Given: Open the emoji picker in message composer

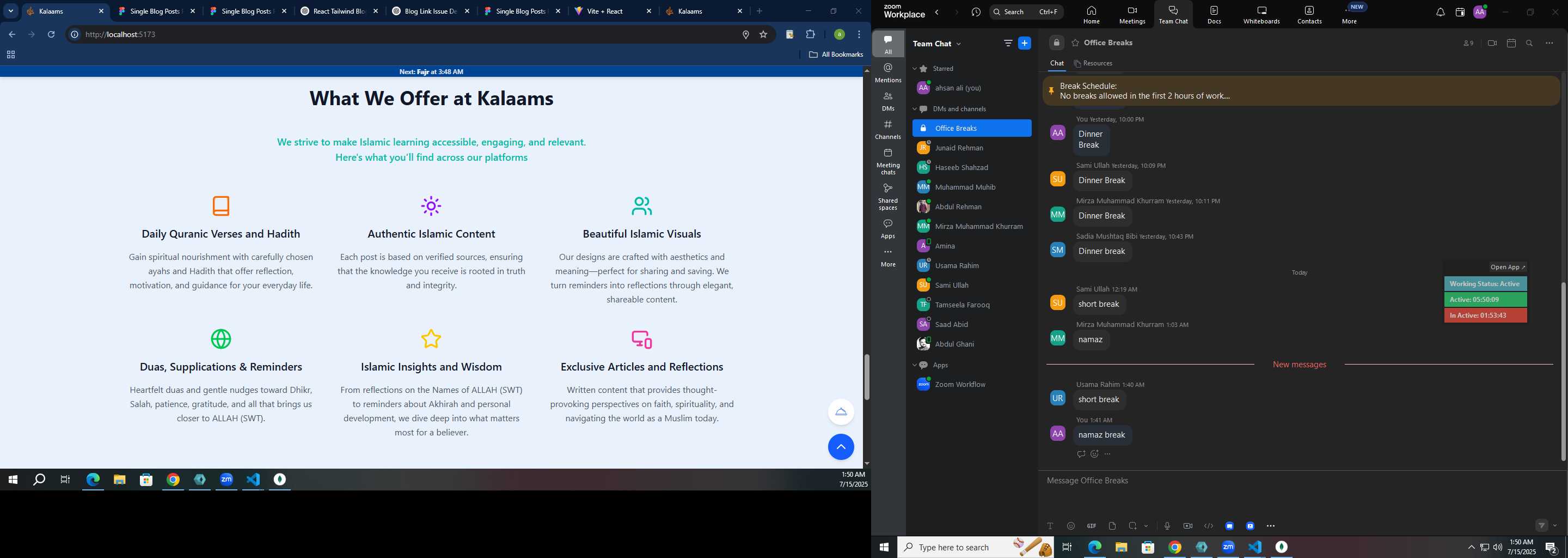Looking at the screenshot, I should point(1071,526).
